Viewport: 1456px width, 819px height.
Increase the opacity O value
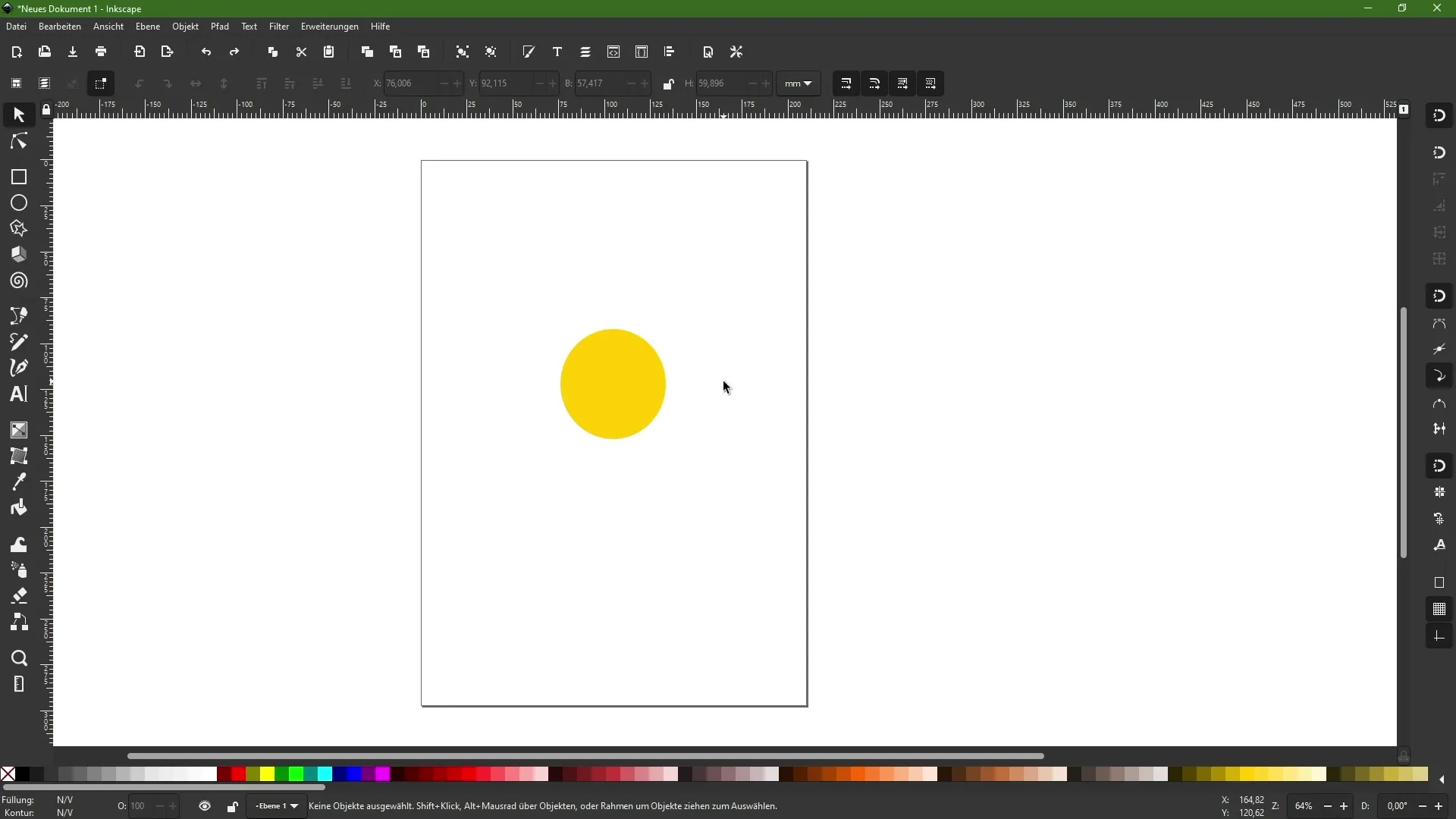(x=173, y=806)
